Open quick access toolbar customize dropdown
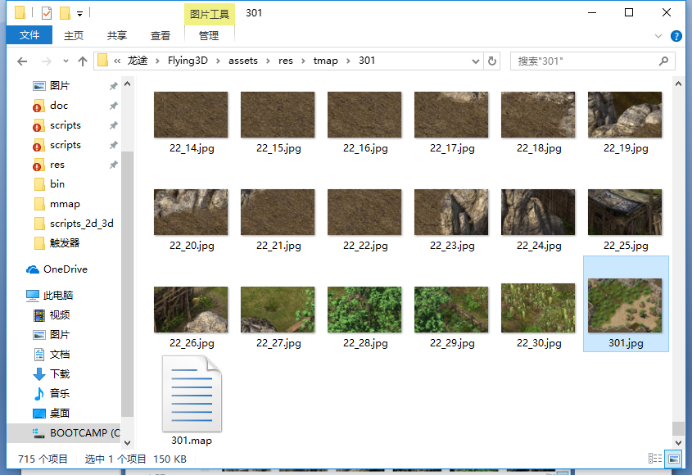The height and width of the screenshot is (476, 693). [80, 14]
